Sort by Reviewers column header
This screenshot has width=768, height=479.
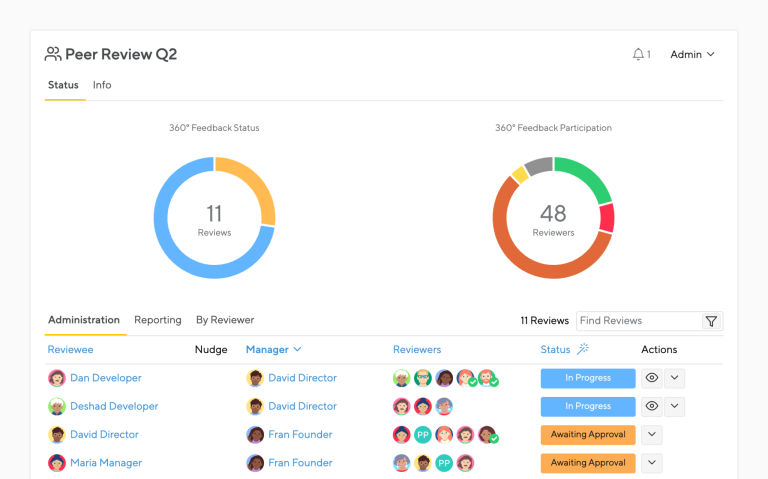tap(417, 350)
